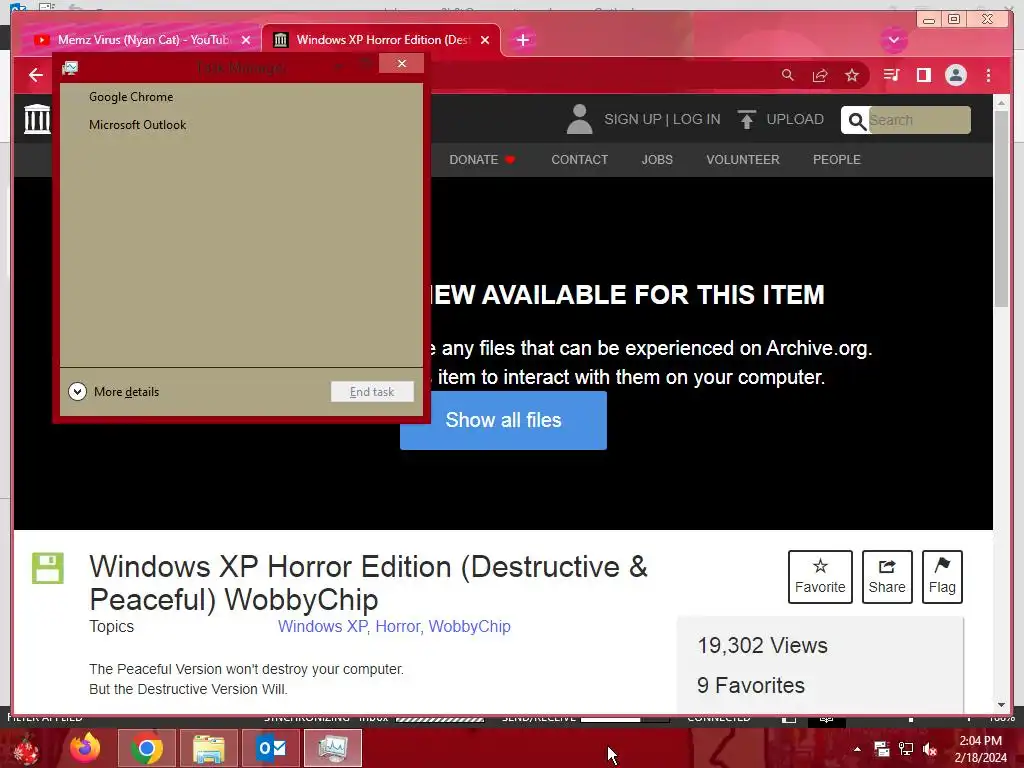Screen dimensions: 1024x768
Task: Open the WobbyChip topic link
Action: pos(469,626)
